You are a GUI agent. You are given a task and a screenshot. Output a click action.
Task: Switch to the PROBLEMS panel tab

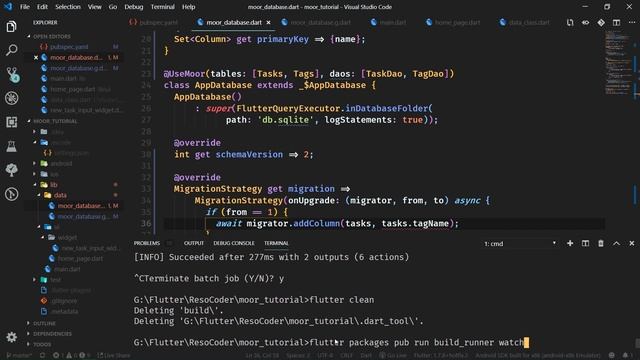coord(147,243)
